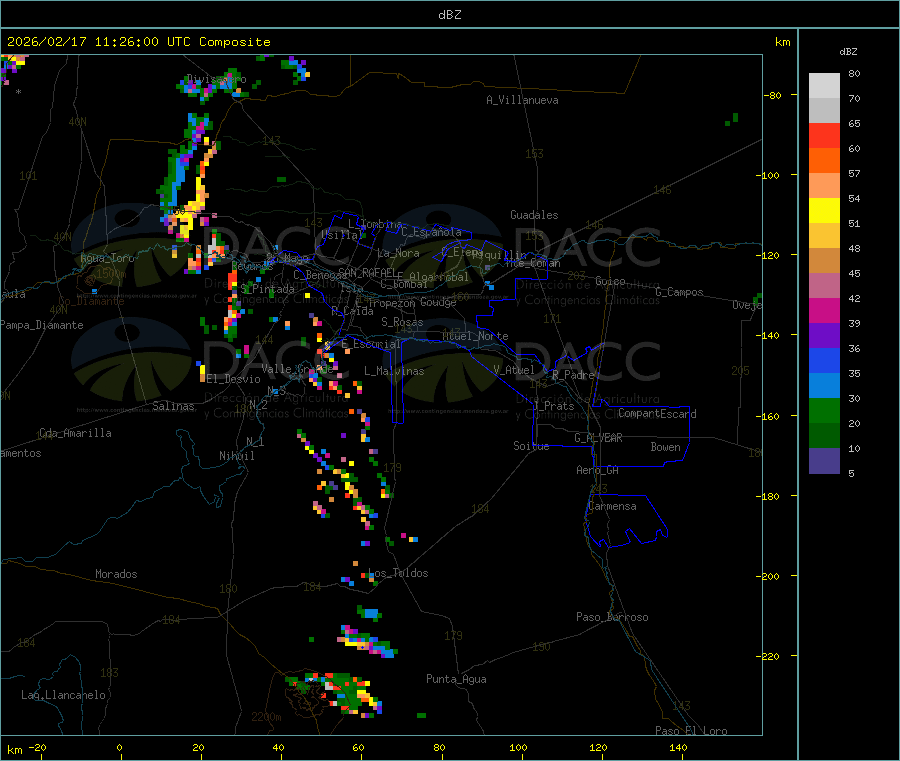Click the Valle_Grande map label
900x761 pixels.
click(x=297, y=369)
